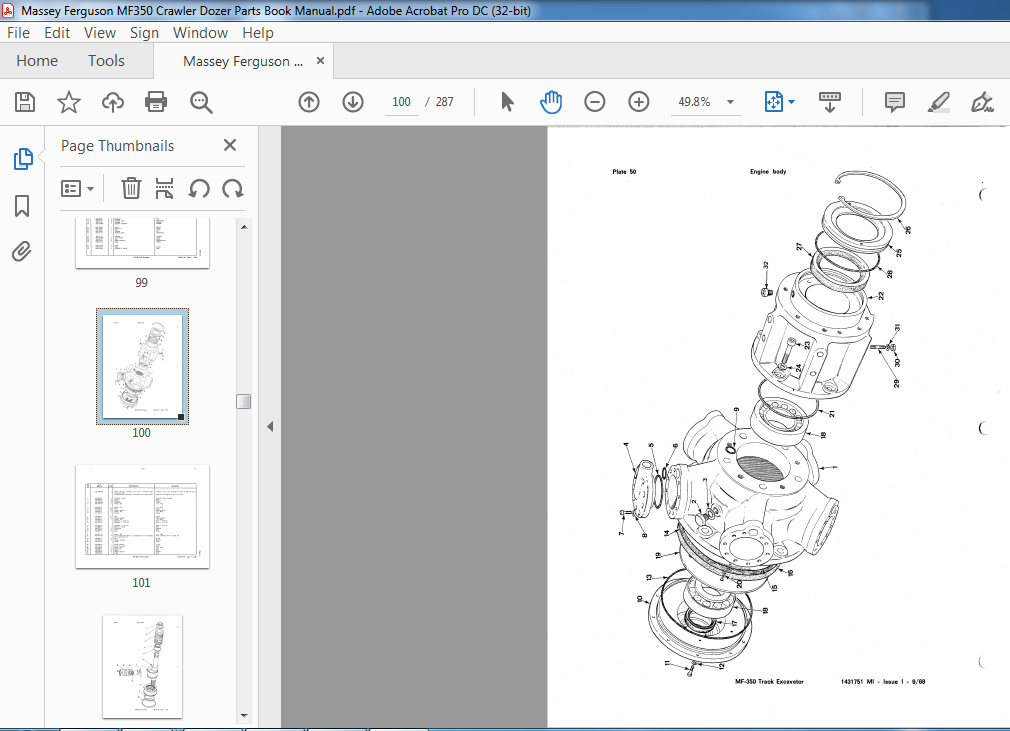Switch to the Tools tab

[x=106, y=61]
